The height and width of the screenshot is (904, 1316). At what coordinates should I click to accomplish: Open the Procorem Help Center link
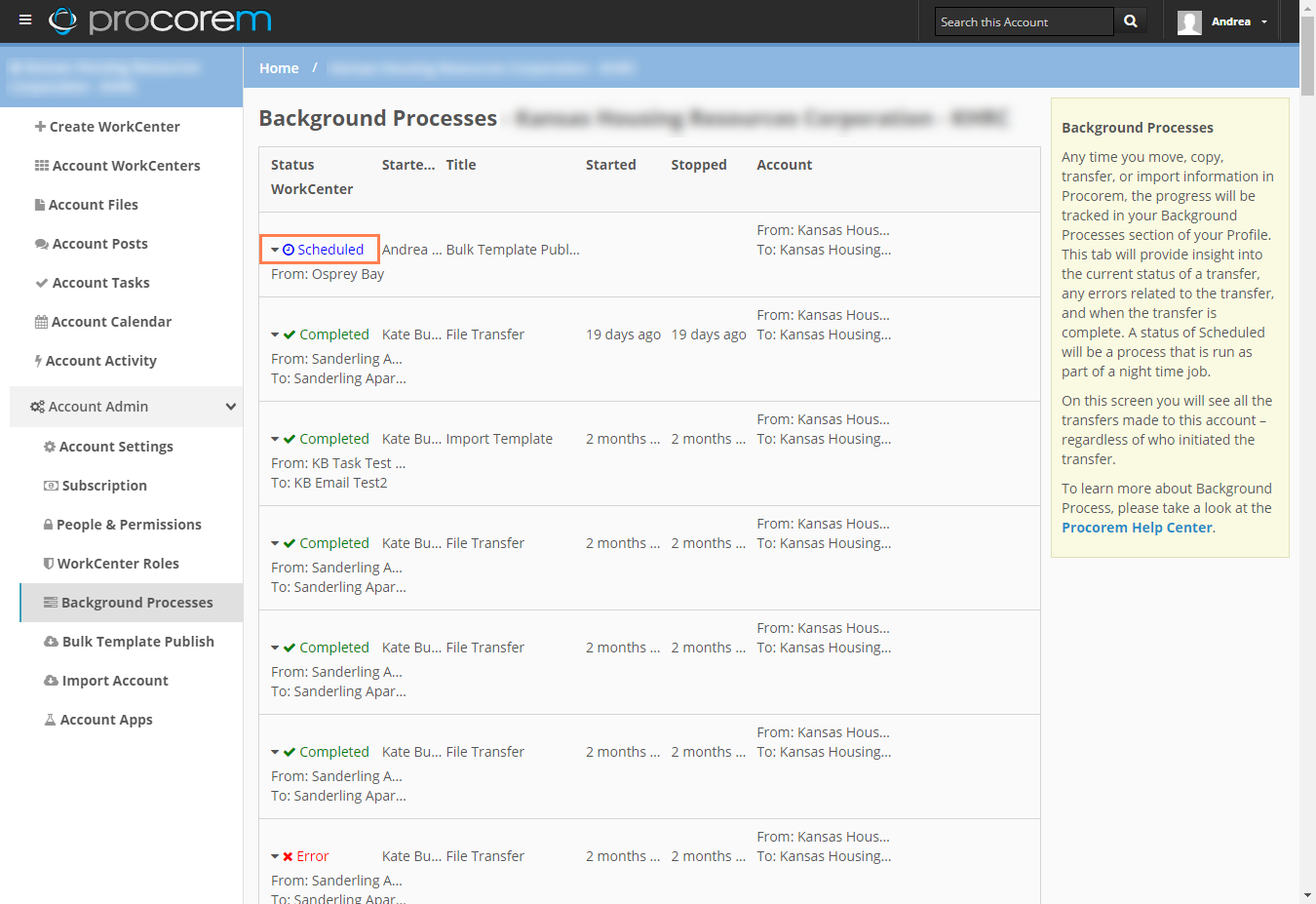pos(1137,528)
